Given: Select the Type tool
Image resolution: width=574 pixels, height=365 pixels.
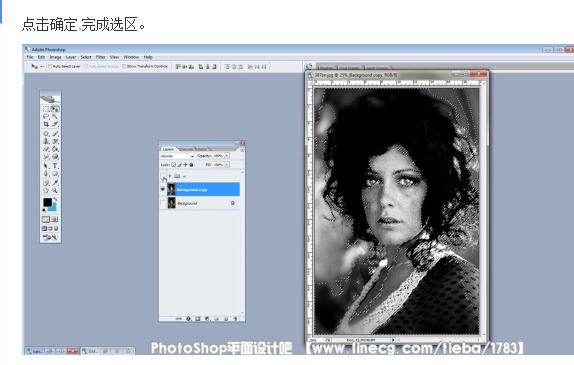Looking at the screenshot, I should click(x=55, y=165).
